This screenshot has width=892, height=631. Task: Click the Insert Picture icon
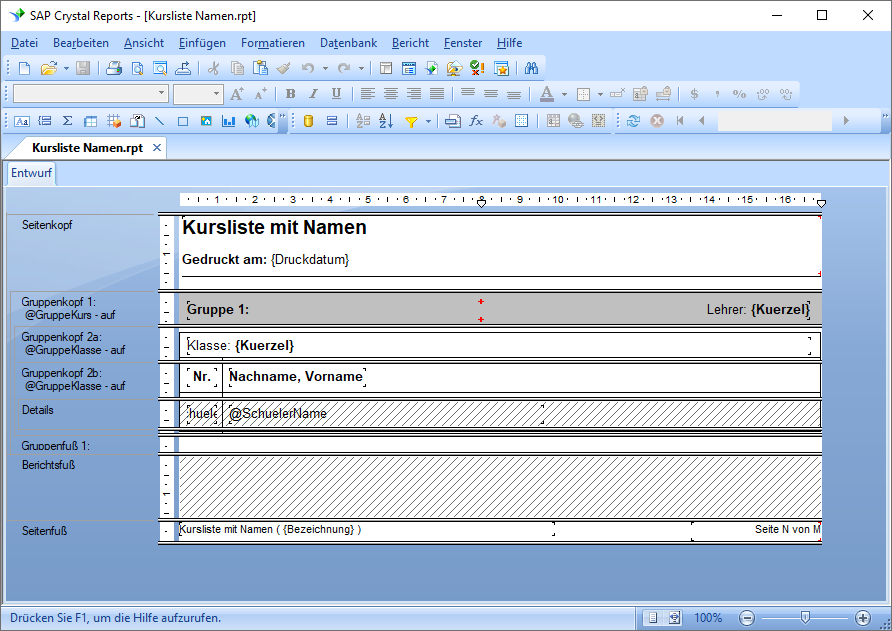pos(206,121)
